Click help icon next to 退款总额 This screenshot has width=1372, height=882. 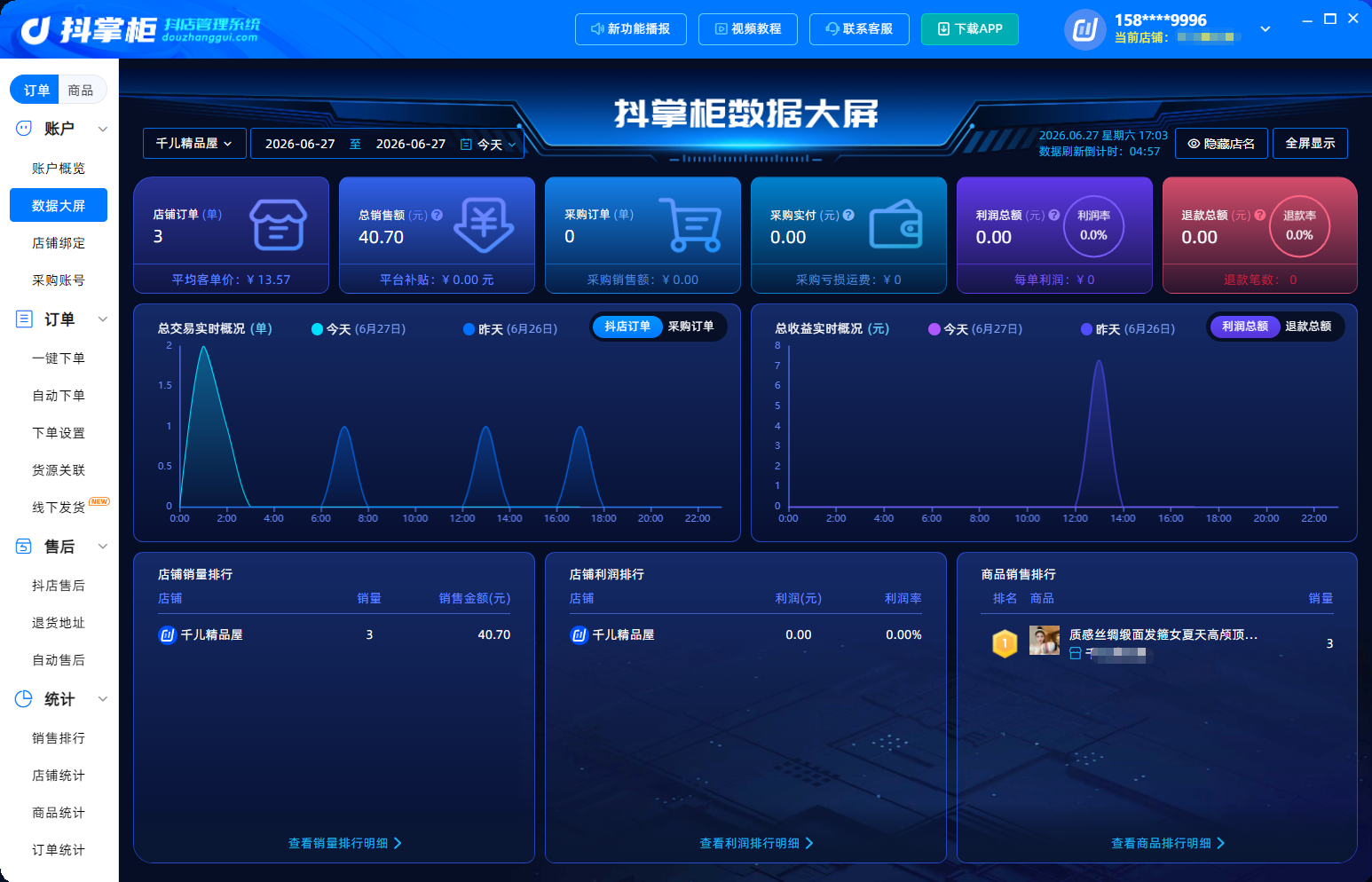coord(1260,215)
